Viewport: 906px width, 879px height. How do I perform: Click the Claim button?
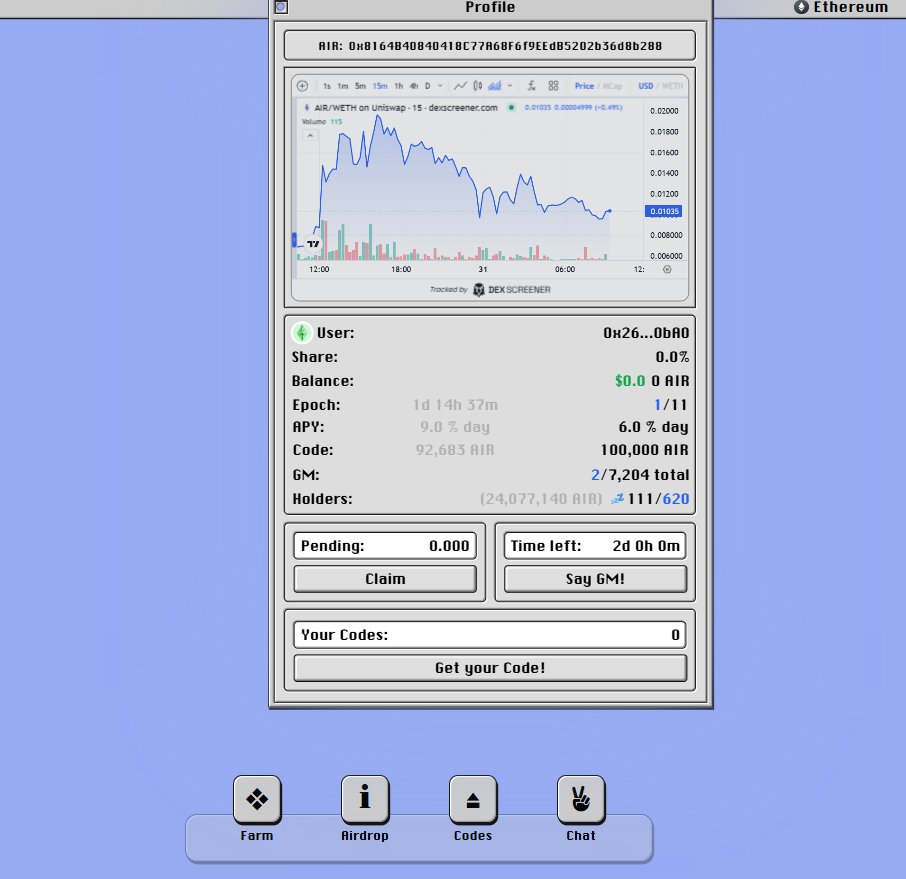point(385,579)
